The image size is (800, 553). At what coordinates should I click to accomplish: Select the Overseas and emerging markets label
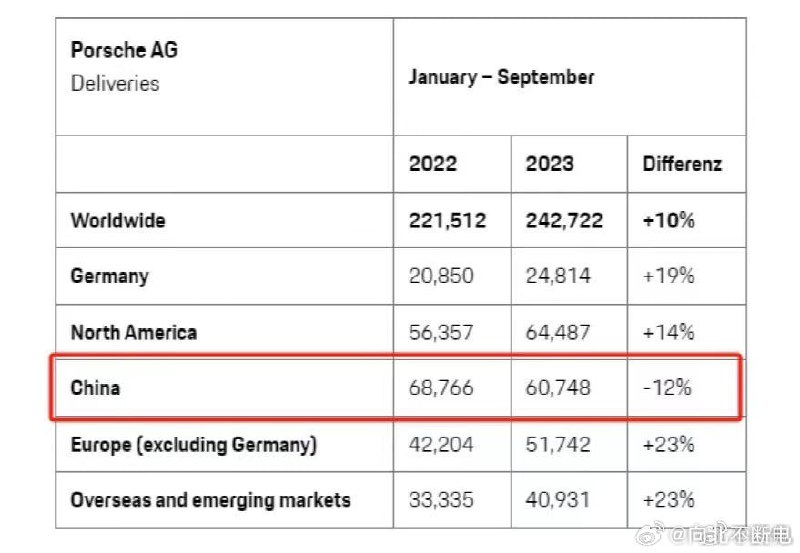coord(210,500)
